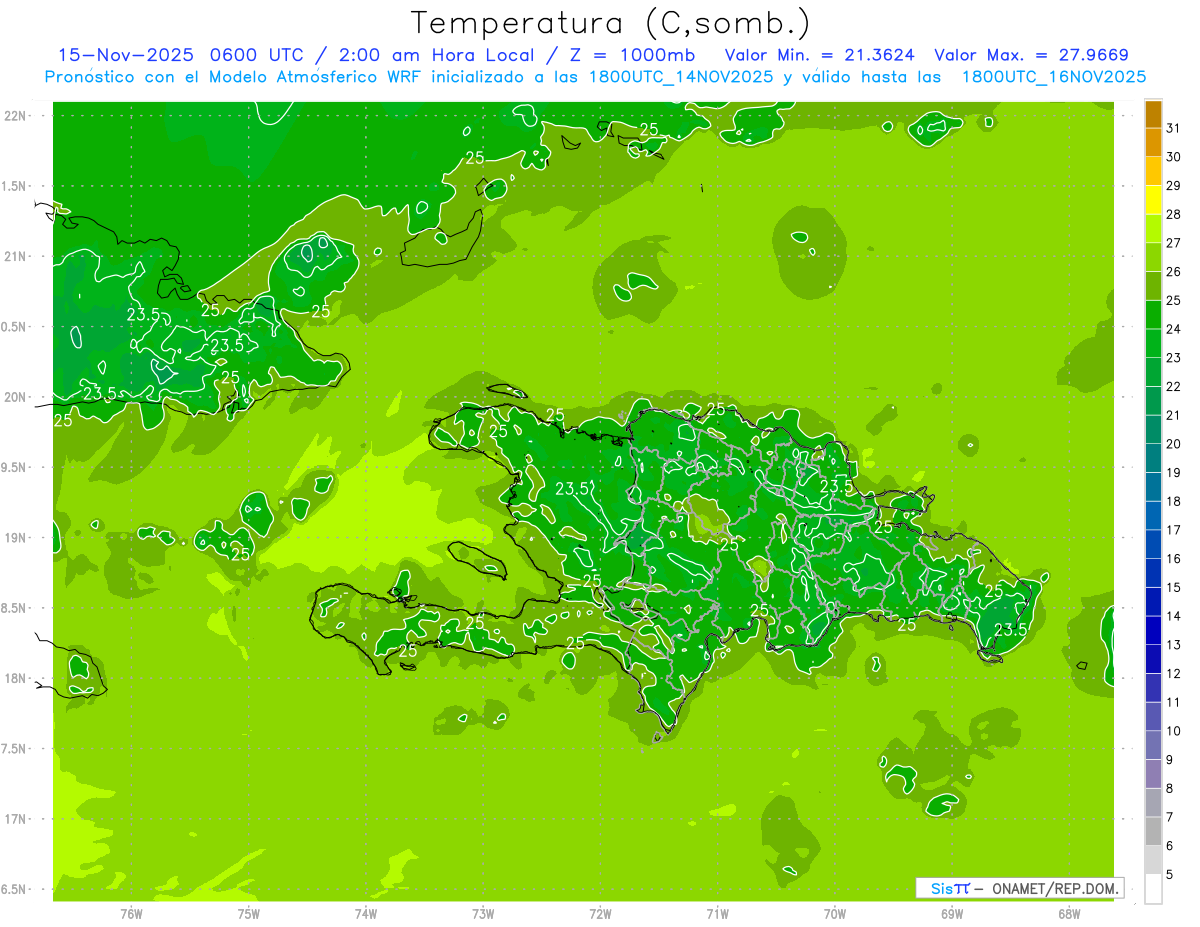This screenshot has width=1200, height=927.
Task: Click the color scale label '8'
Action: [1171, 789]
